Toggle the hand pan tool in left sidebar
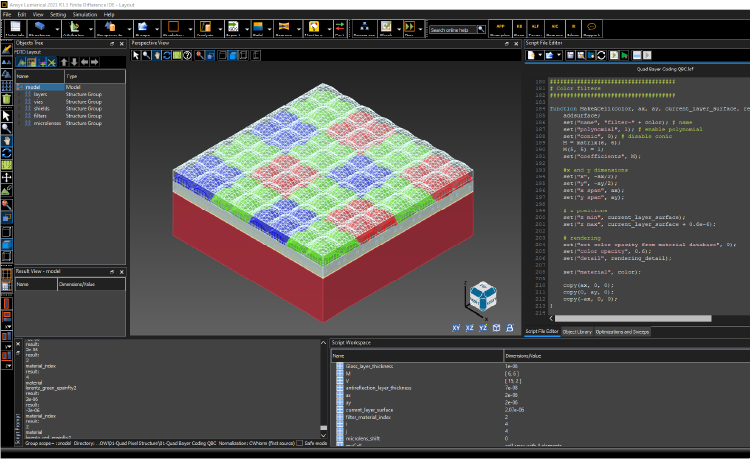 pos(7,141)
